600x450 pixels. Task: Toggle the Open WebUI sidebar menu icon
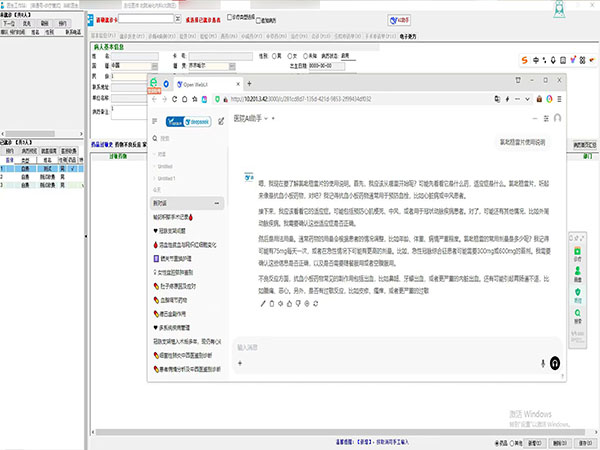point(155,121)
